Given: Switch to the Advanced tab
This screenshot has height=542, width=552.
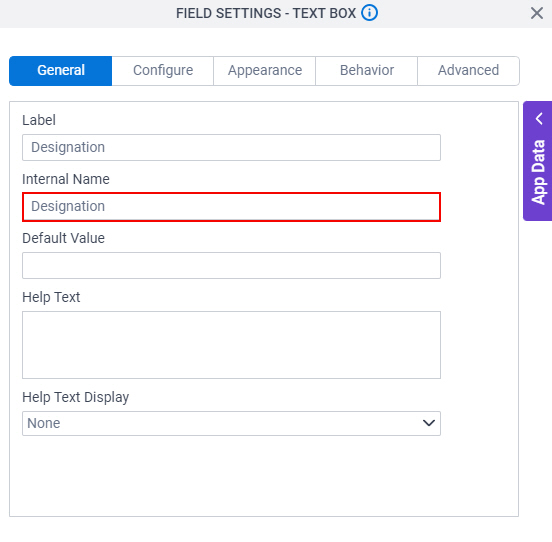Looking at the screenshot, I should click(x=468, y=71).
